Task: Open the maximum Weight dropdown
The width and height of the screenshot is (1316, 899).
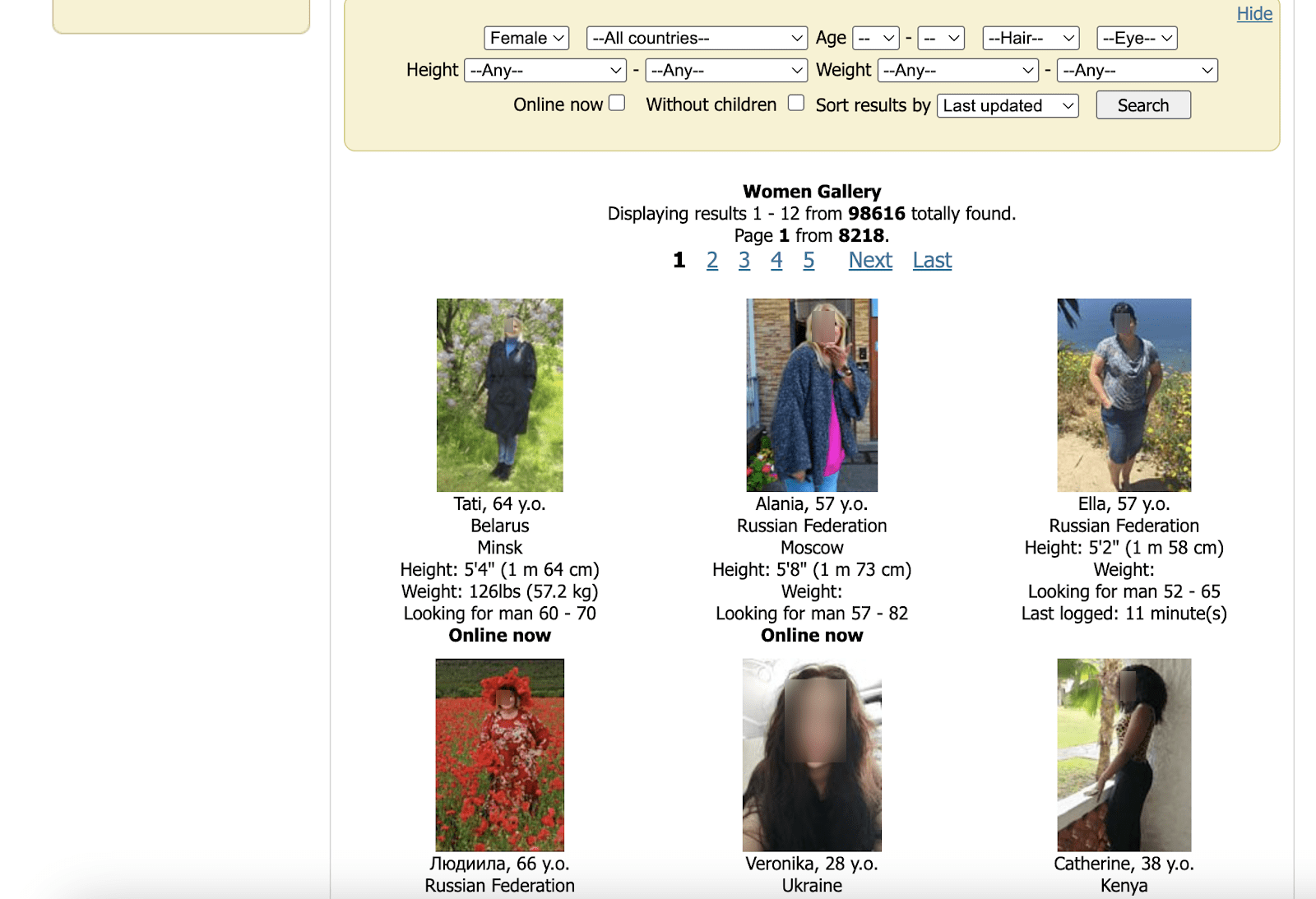Action: click(x=1137, y=71)
